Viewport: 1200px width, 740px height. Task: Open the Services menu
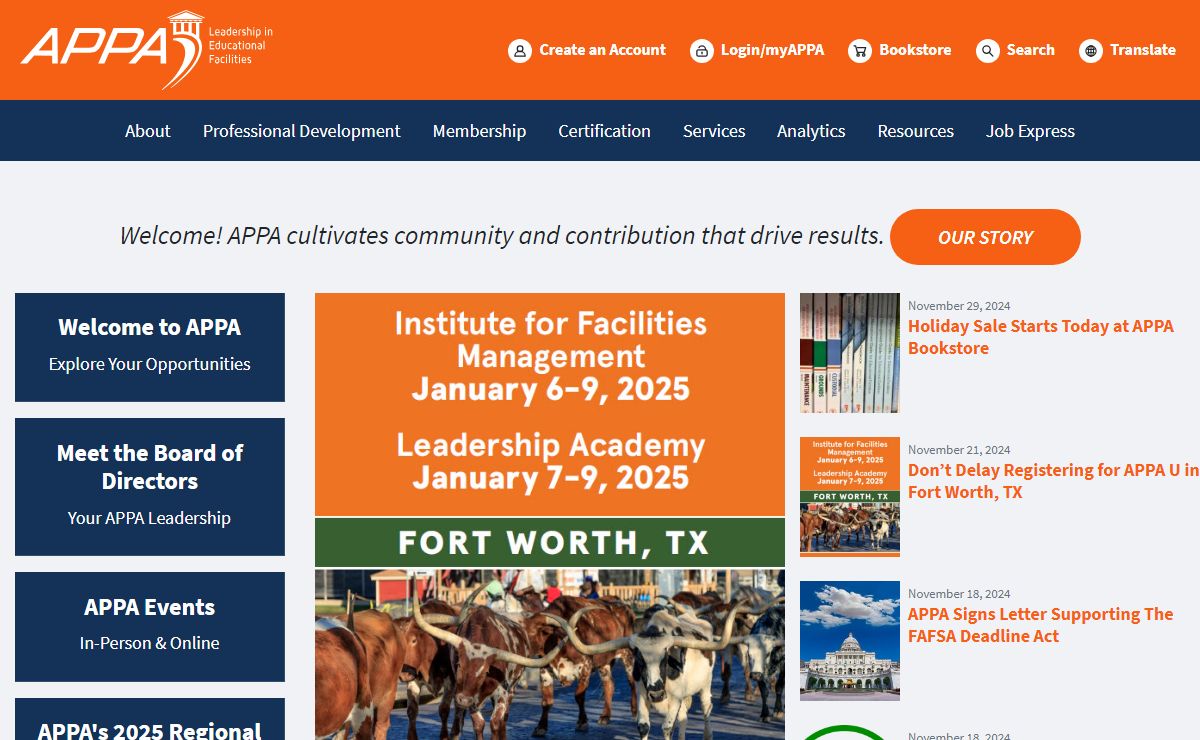click(714, 131)
